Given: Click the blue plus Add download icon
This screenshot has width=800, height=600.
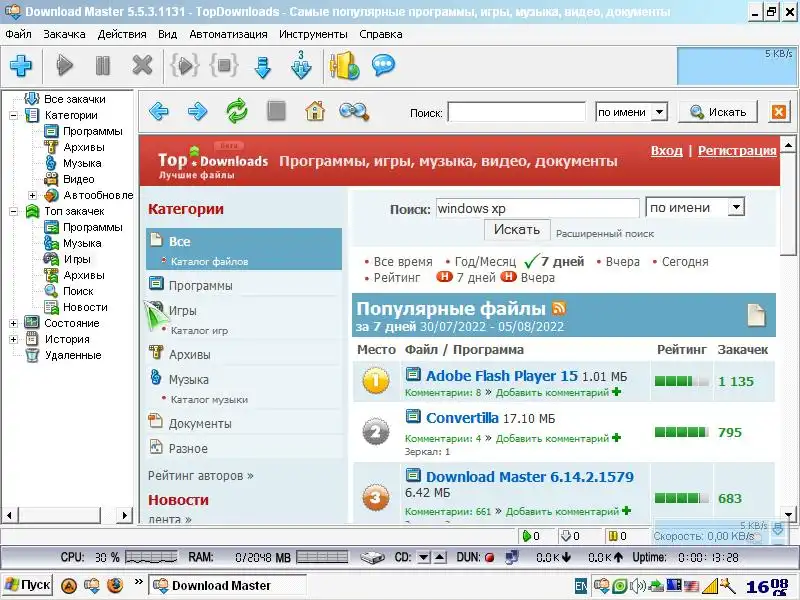Looking at the screenshot, I should tap(21, 65).
